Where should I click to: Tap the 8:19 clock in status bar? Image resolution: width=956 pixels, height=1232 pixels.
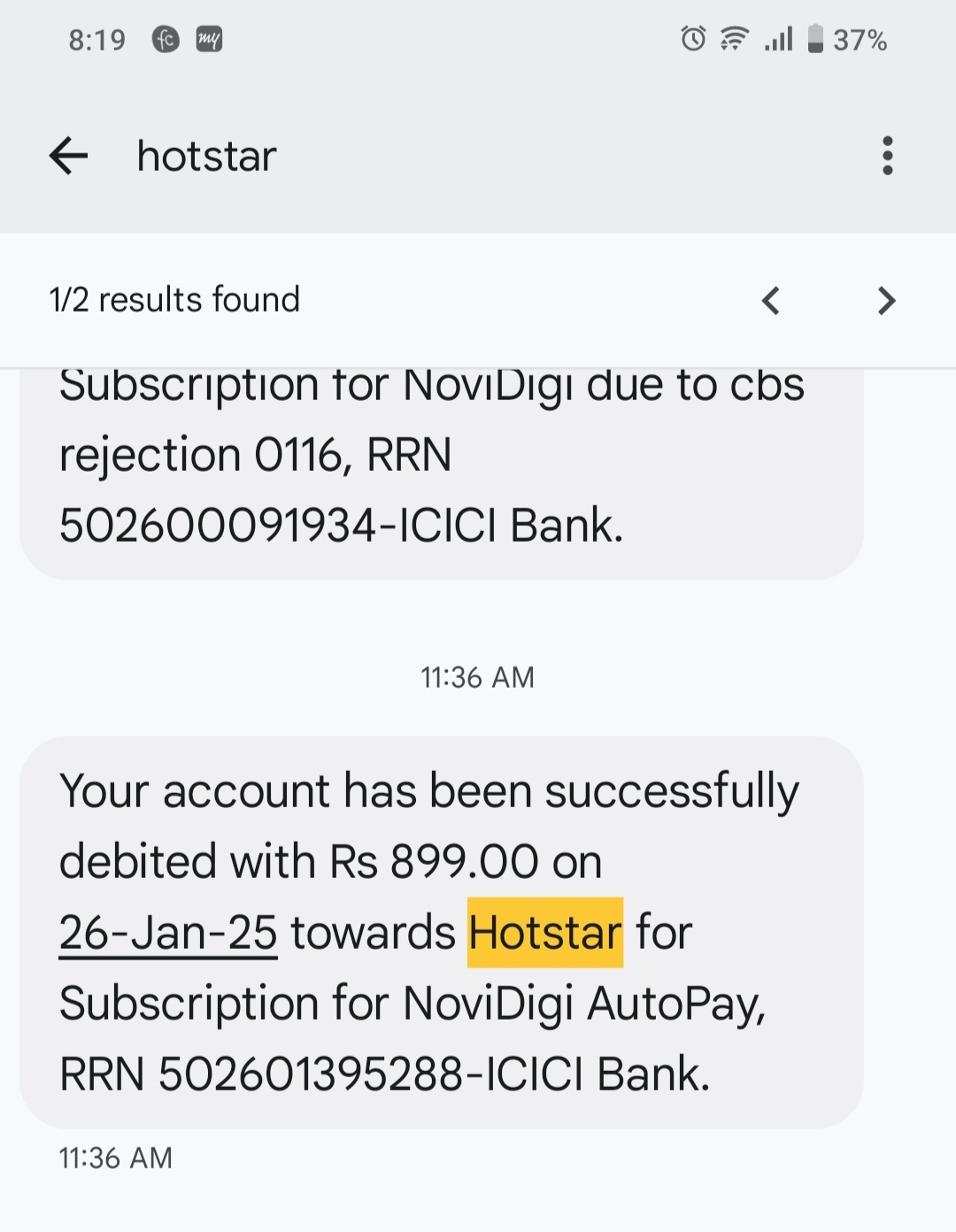tap(97, 40)
